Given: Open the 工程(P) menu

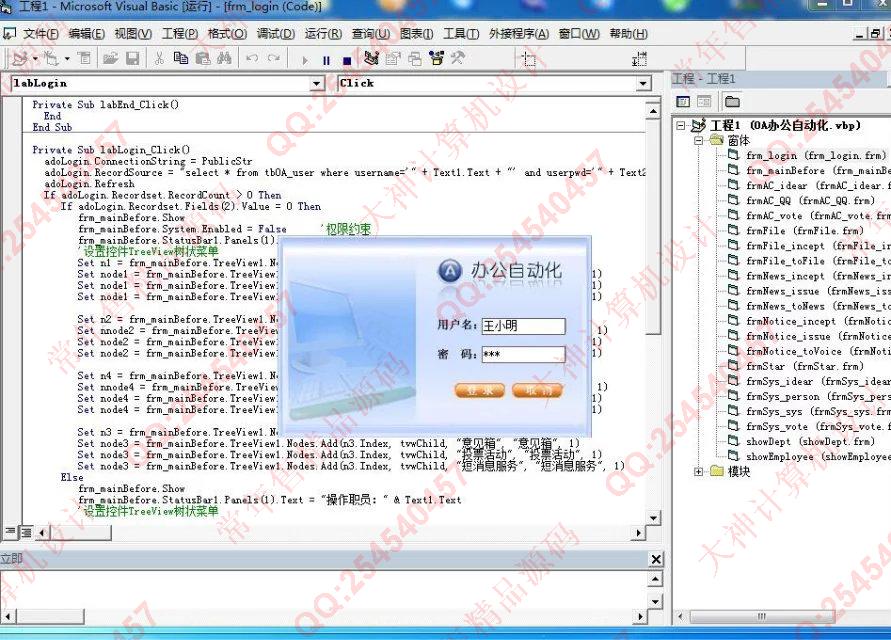Looking at the screenshot, I should click(180, 34).
